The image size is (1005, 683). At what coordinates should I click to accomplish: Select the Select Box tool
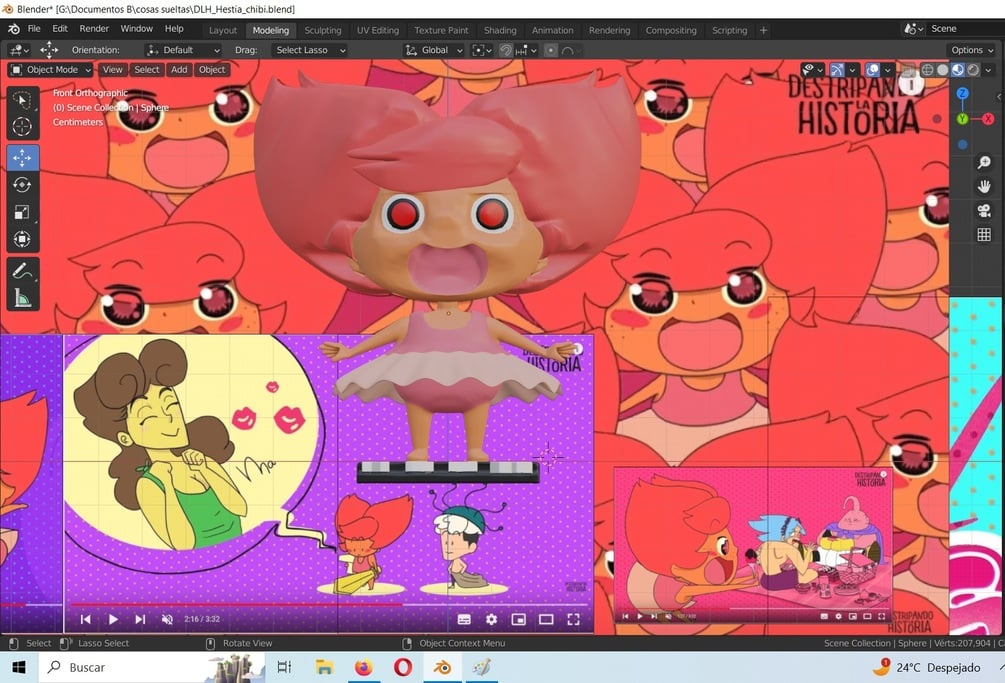[x=22, y=101]
